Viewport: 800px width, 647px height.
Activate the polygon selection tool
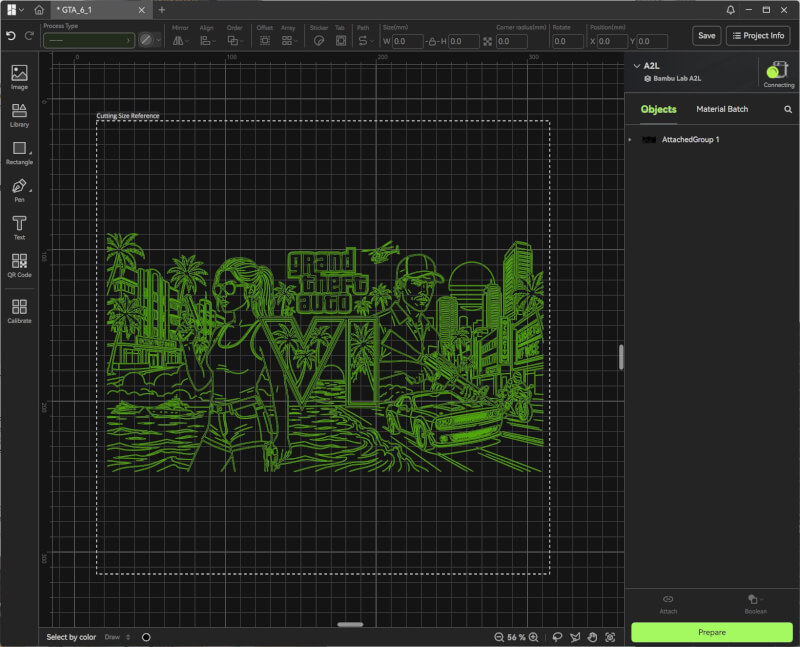(575, 637)
